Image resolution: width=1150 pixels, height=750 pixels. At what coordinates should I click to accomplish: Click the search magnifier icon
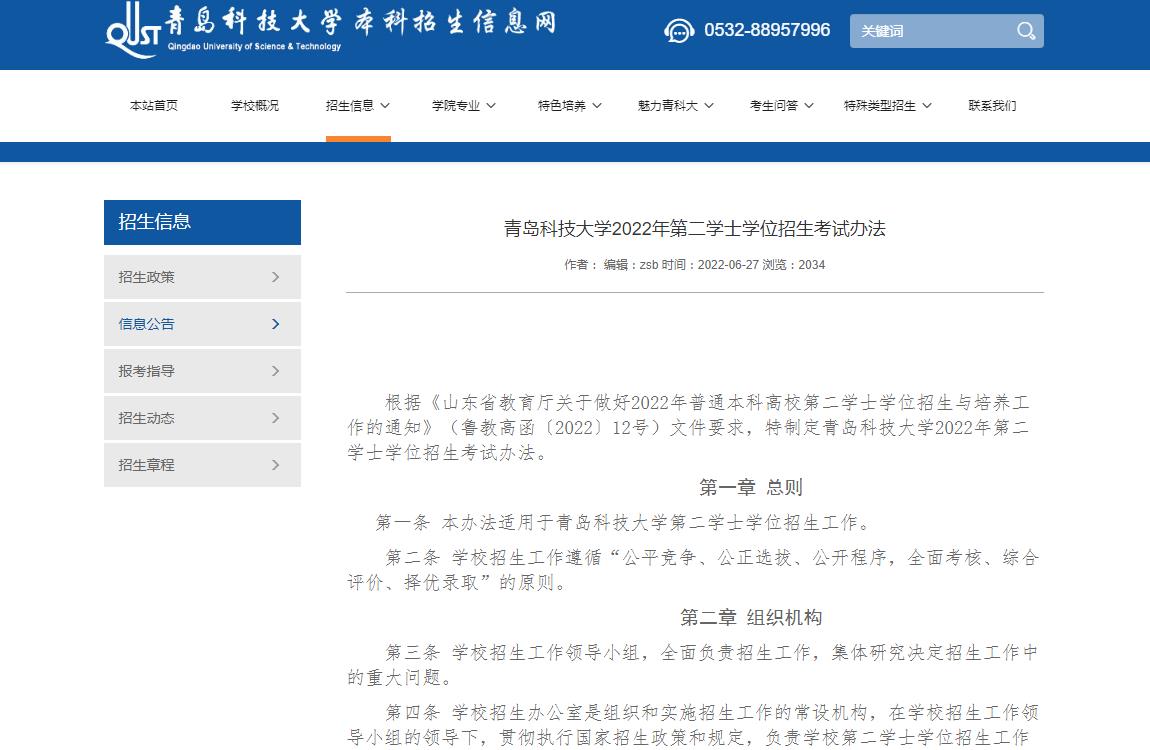pyautogui.click(x=1026, y=31)
